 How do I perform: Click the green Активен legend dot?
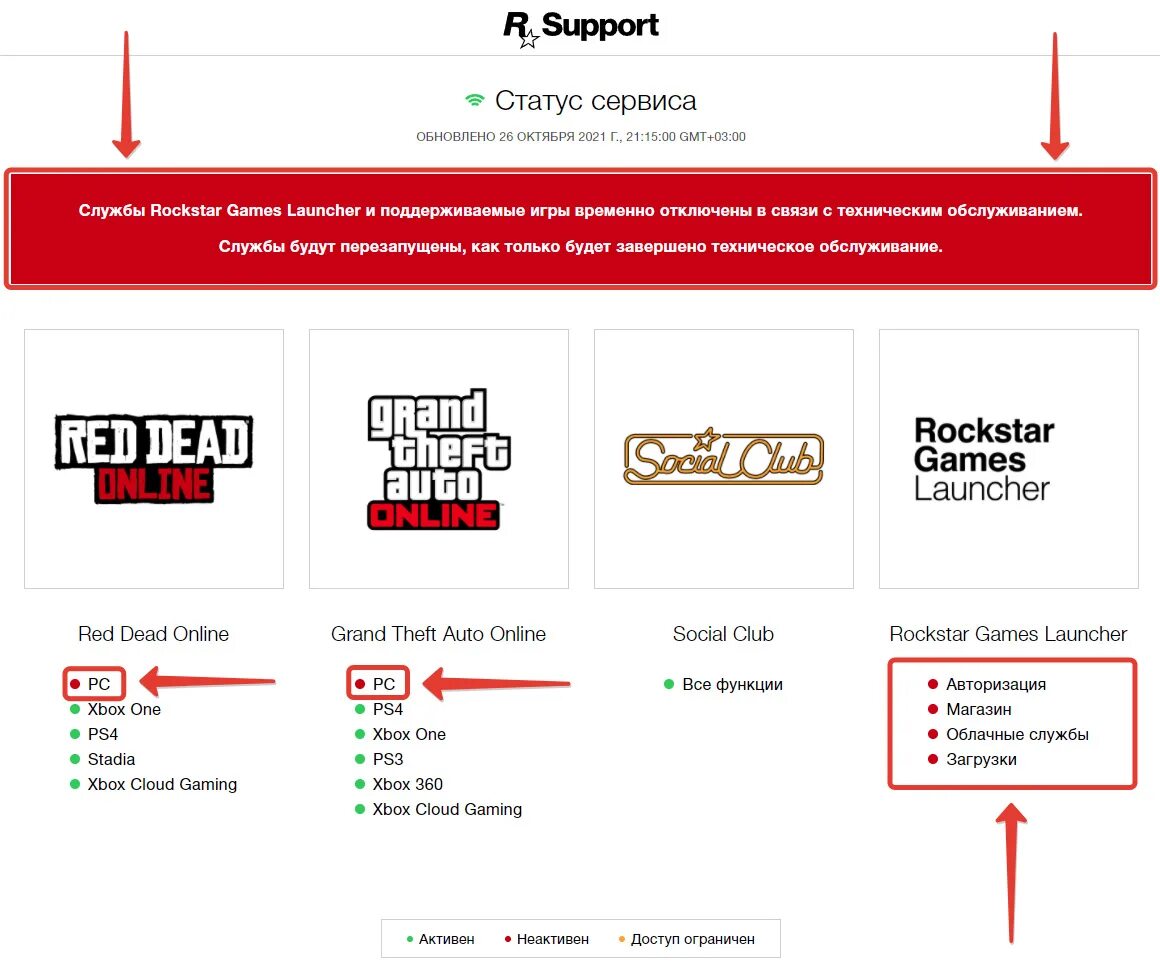point(410,939)
